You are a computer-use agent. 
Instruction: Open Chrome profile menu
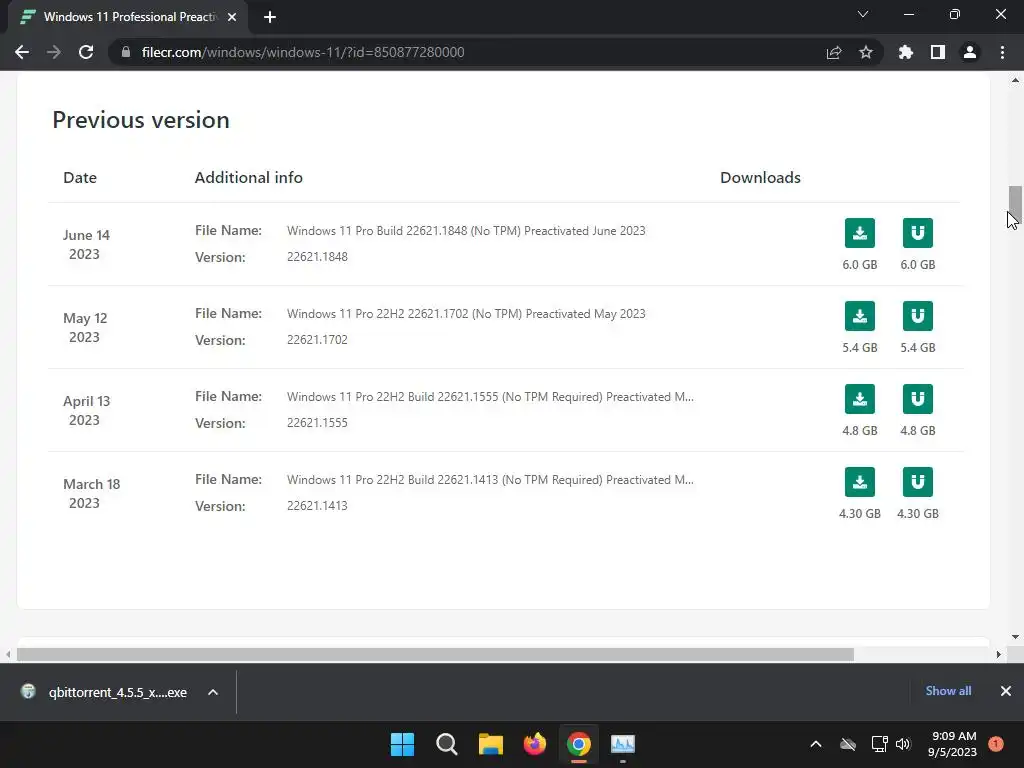click(970, 52)
